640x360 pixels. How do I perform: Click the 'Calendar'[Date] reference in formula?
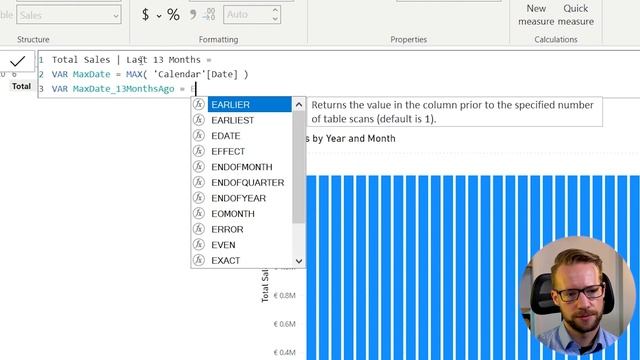coord(196,74)
